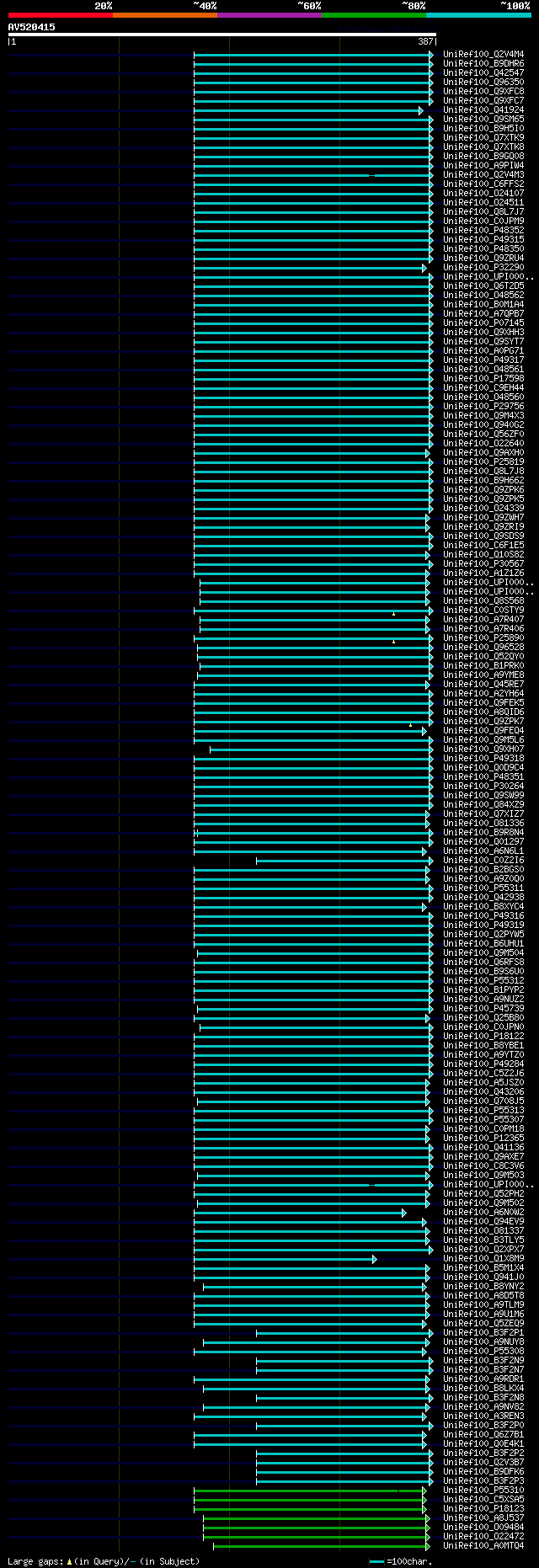The image size is (539, 1568).
Task: Select label UniRef100_Q56ZF0
Action: point(483,434)
